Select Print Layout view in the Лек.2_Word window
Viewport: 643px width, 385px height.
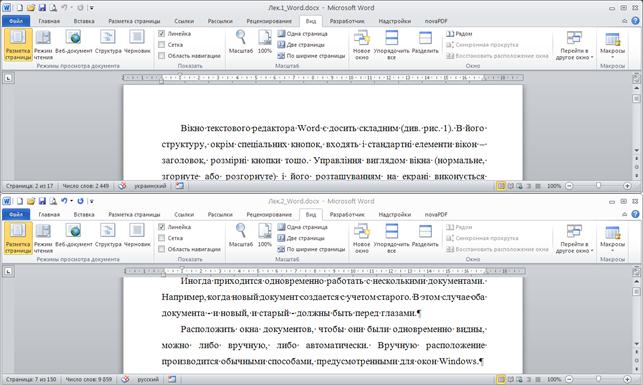point(18,238)
